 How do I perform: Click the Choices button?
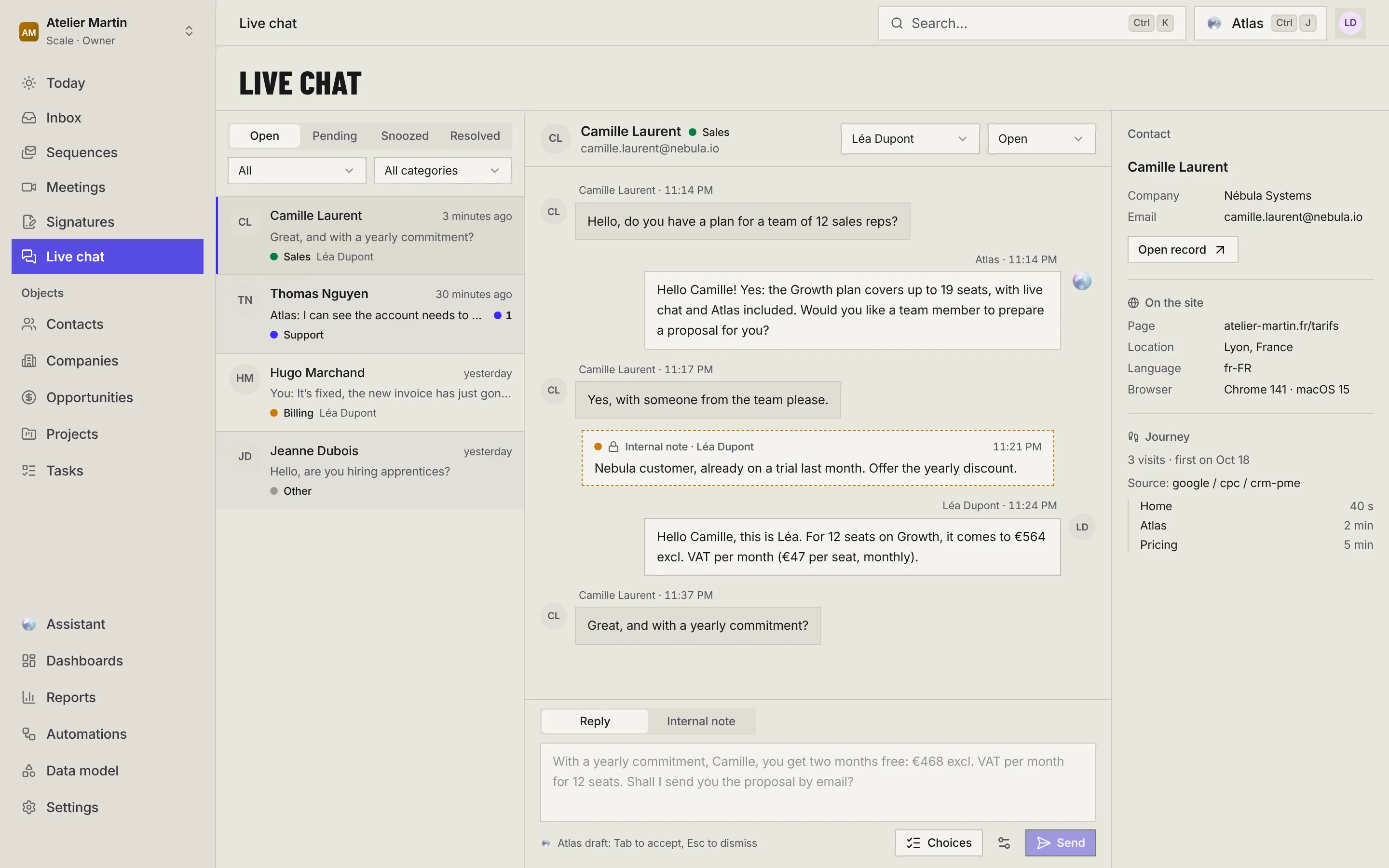(939, 843)
